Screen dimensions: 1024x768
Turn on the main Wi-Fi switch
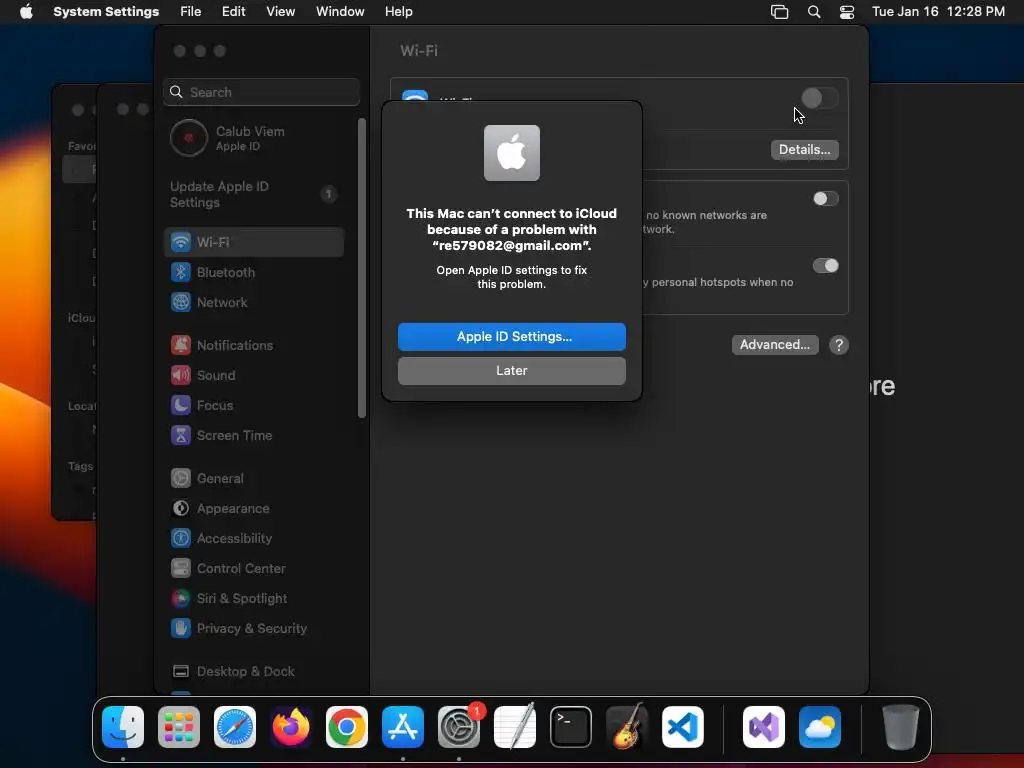pos(820,99)
